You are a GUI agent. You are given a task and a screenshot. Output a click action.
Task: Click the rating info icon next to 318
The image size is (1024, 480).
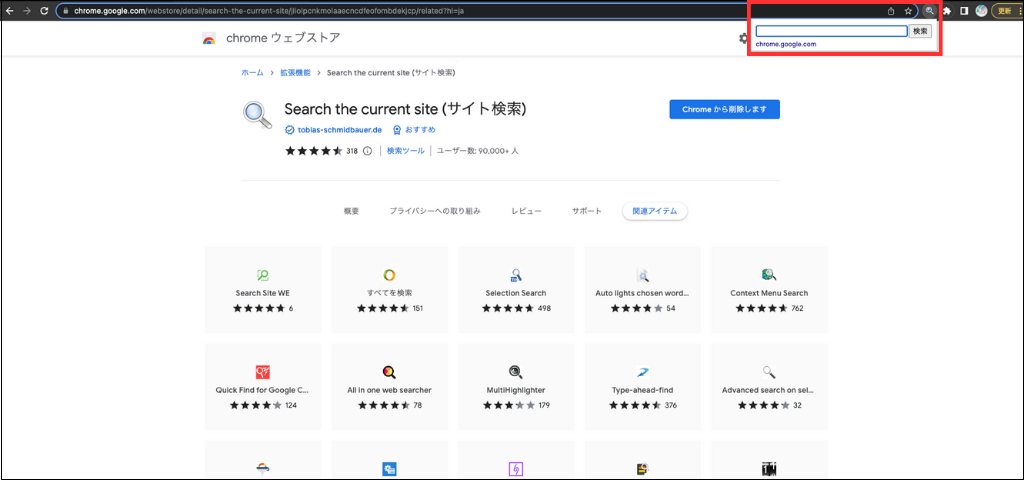point(367,151)
